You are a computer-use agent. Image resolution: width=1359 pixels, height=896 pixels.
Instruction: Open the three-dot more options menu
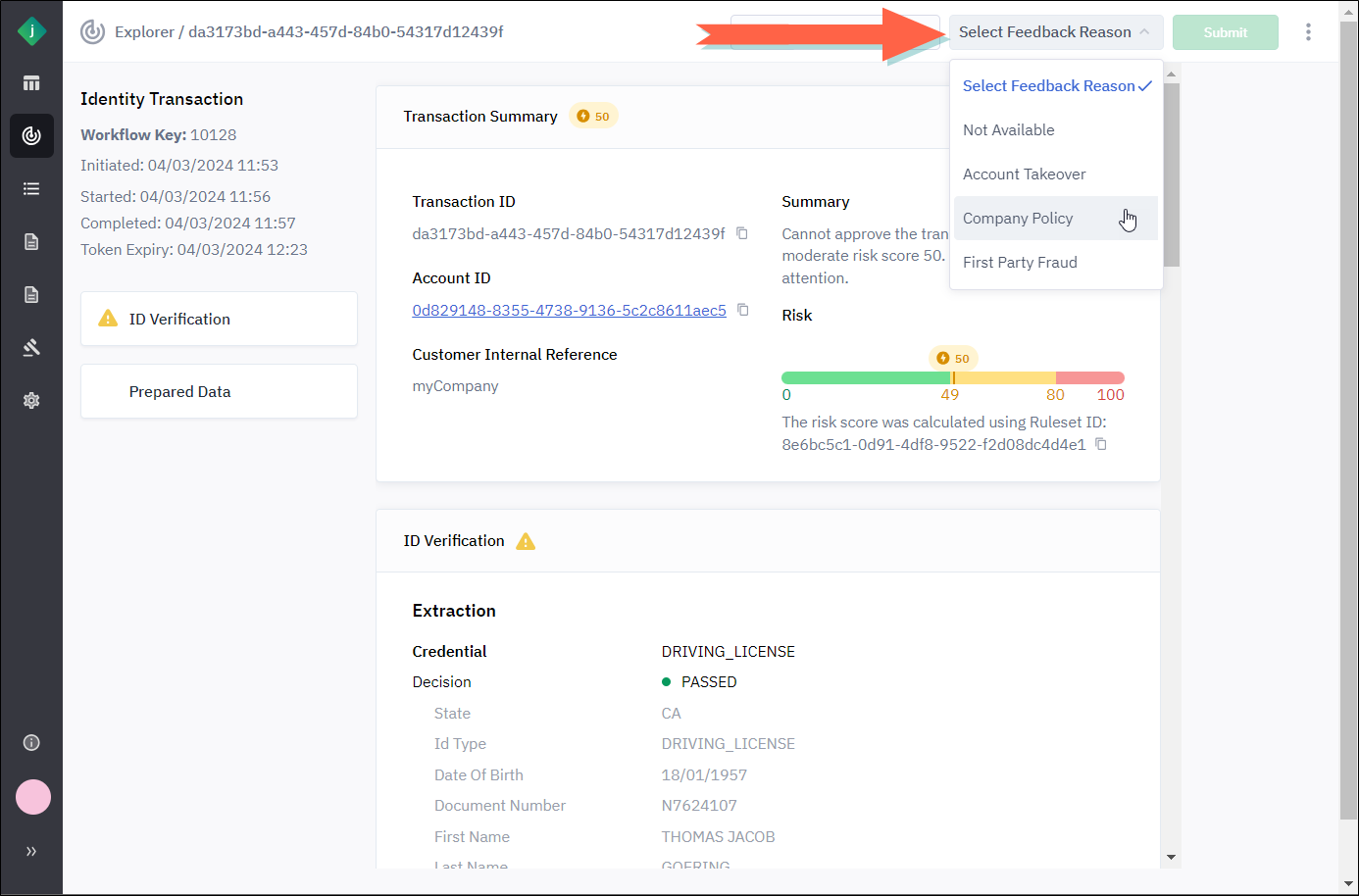1308,32
